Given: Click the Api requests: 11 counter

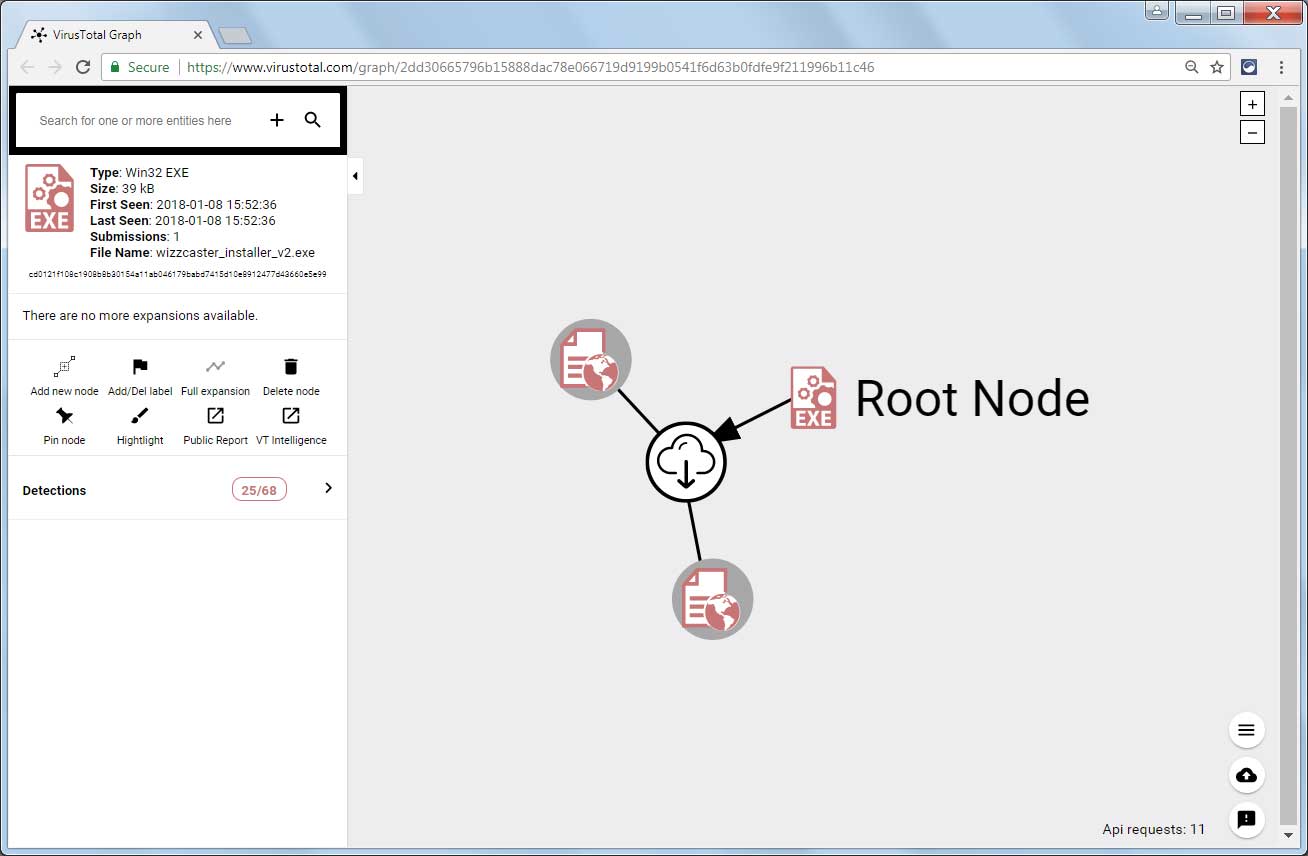Looking at the screenshot, I should (1153, 829).
